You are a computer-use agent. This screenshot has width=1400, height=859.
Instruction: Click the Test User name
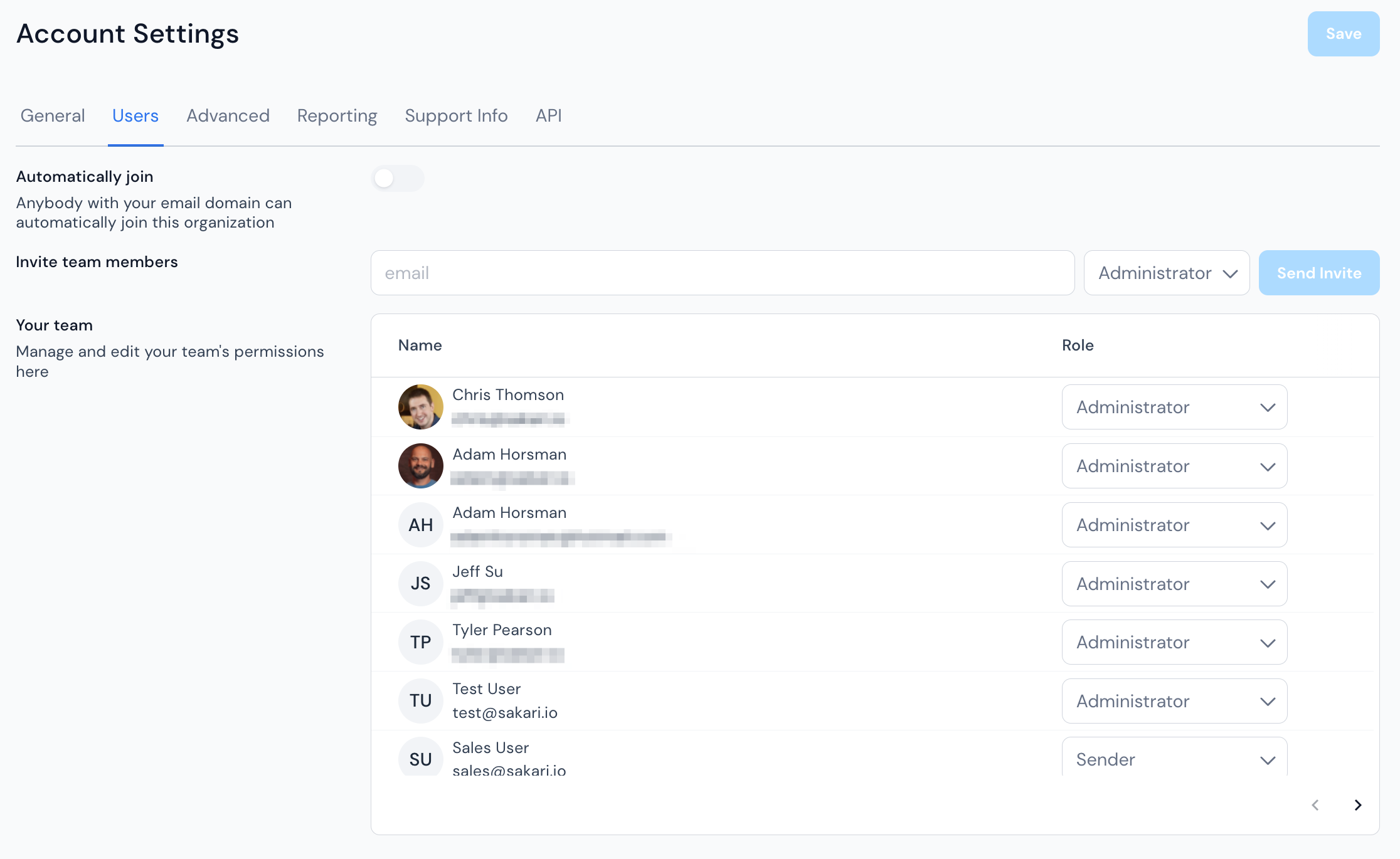486,689
